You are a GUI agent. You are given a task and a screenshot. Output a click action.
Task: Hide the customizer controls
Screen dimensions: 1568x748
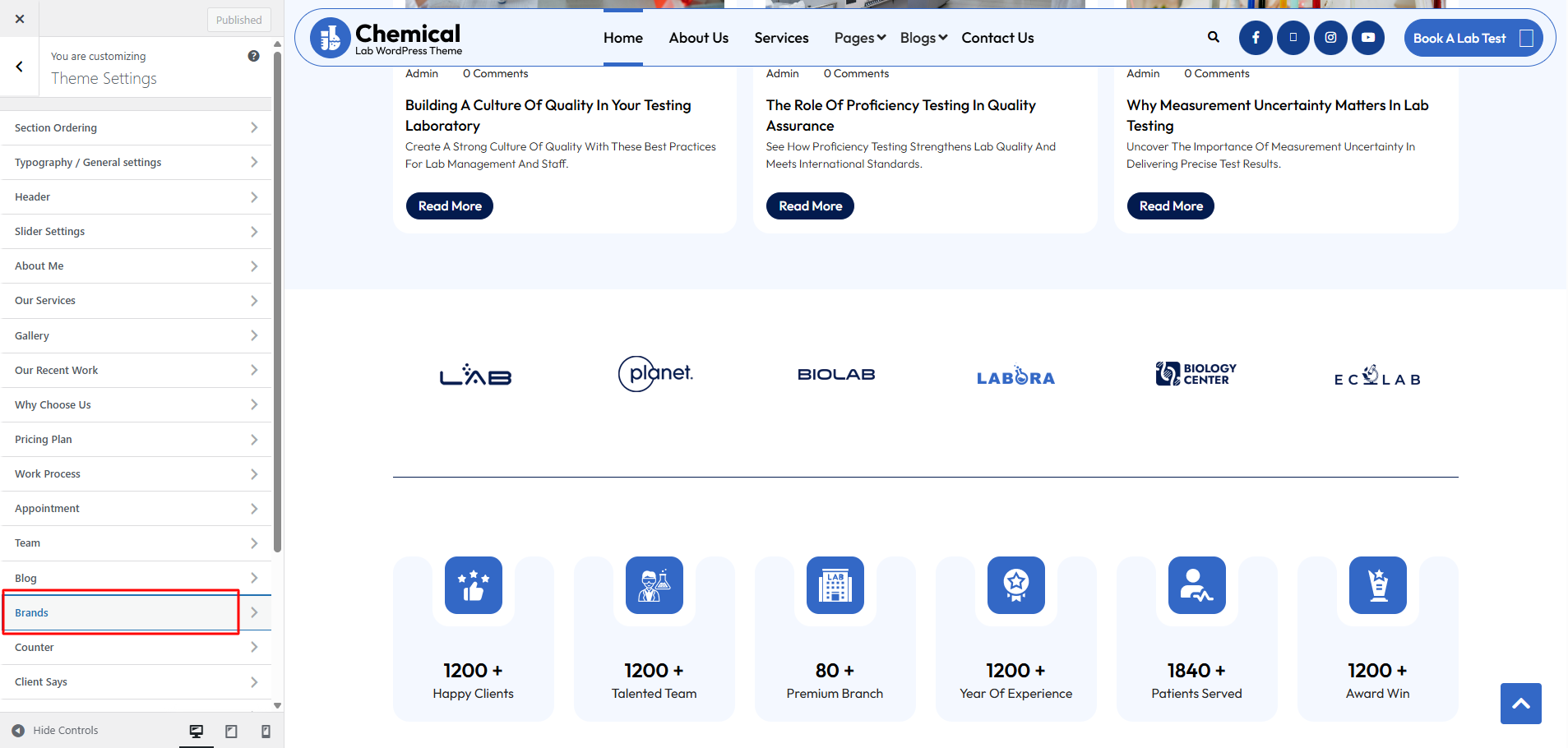(55, 730)
